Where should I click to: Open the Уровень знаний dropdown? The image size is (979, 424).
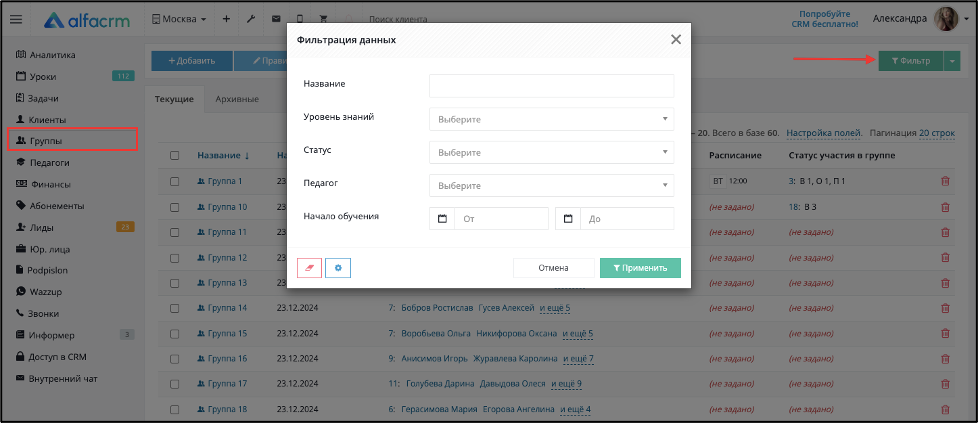[x=551, y=119]
